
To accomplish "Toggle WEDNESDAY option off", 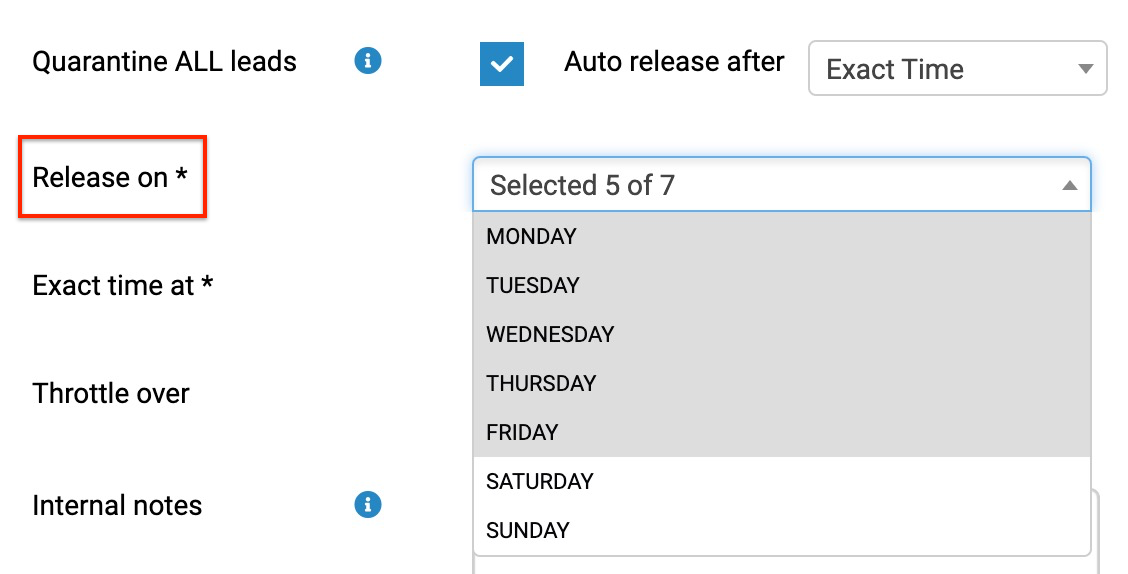I will click(x=782, y=334).
